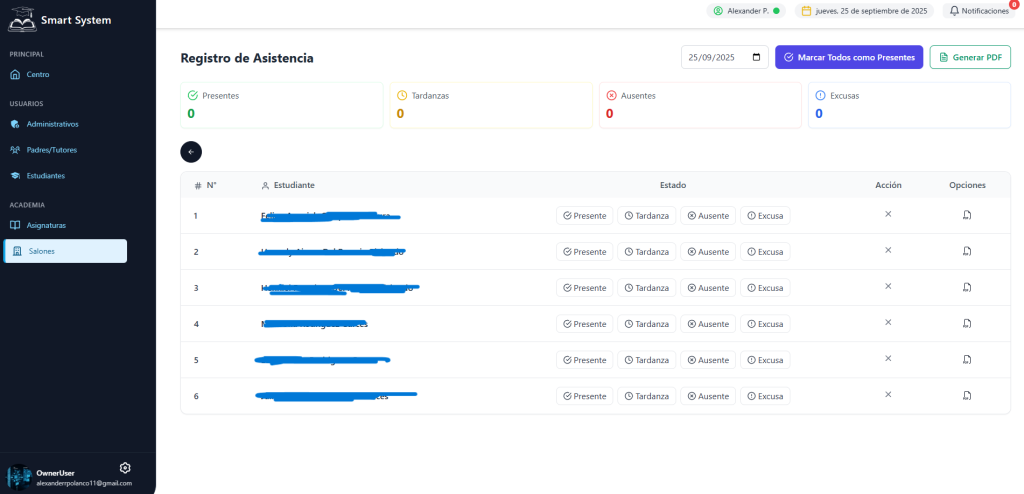The width and height of the screenshot is (1024, 494).
Task: Navigate to Padres/Tutores section
Action: click(51, 150)
